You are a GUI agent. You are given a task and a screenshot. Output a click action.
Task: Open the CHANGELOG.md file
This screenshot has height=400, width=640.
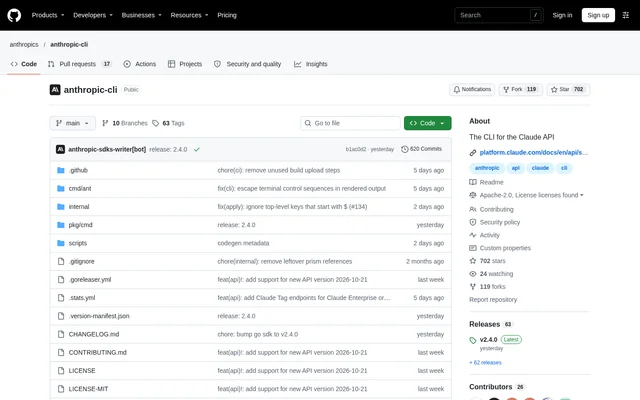click(94, 334)
